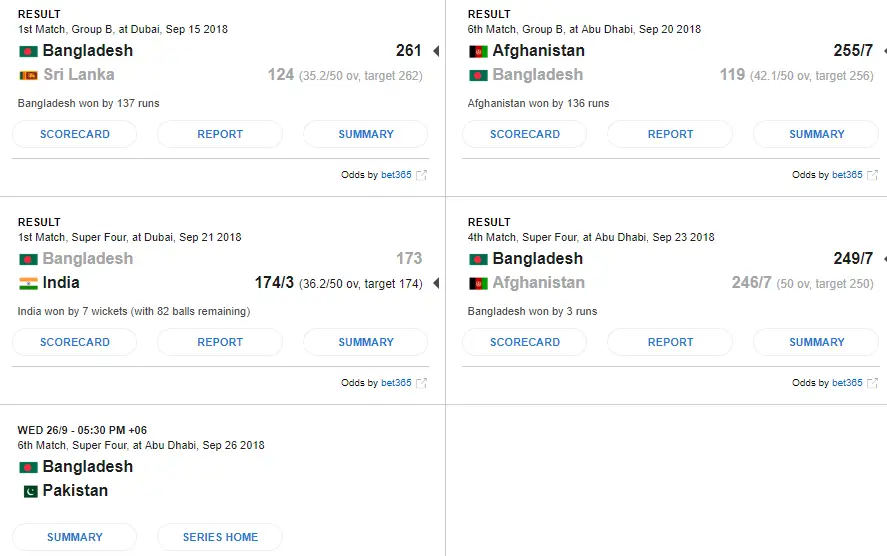Click the India team name
The image size is (887, 556).
(x=61, y=283)
